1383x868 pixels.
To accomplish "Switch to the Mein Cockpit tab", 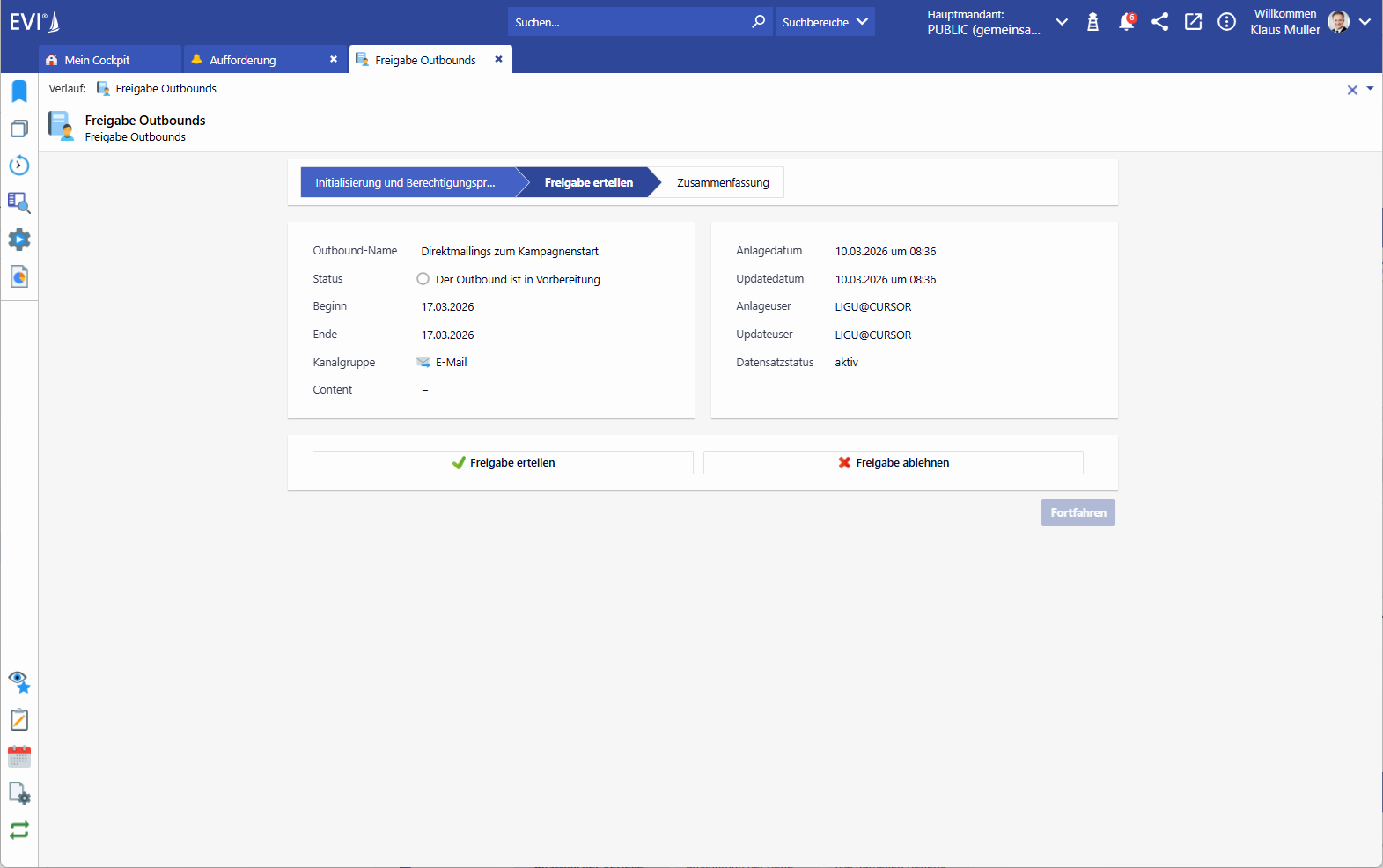I will pos(97,60).
